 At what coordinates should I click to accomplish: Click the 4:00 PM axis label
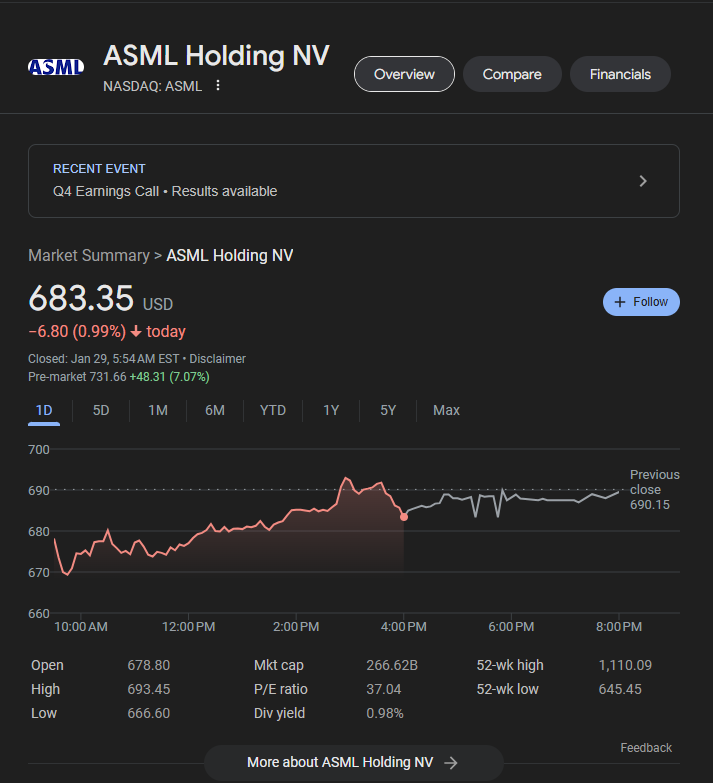pos(403,627)
